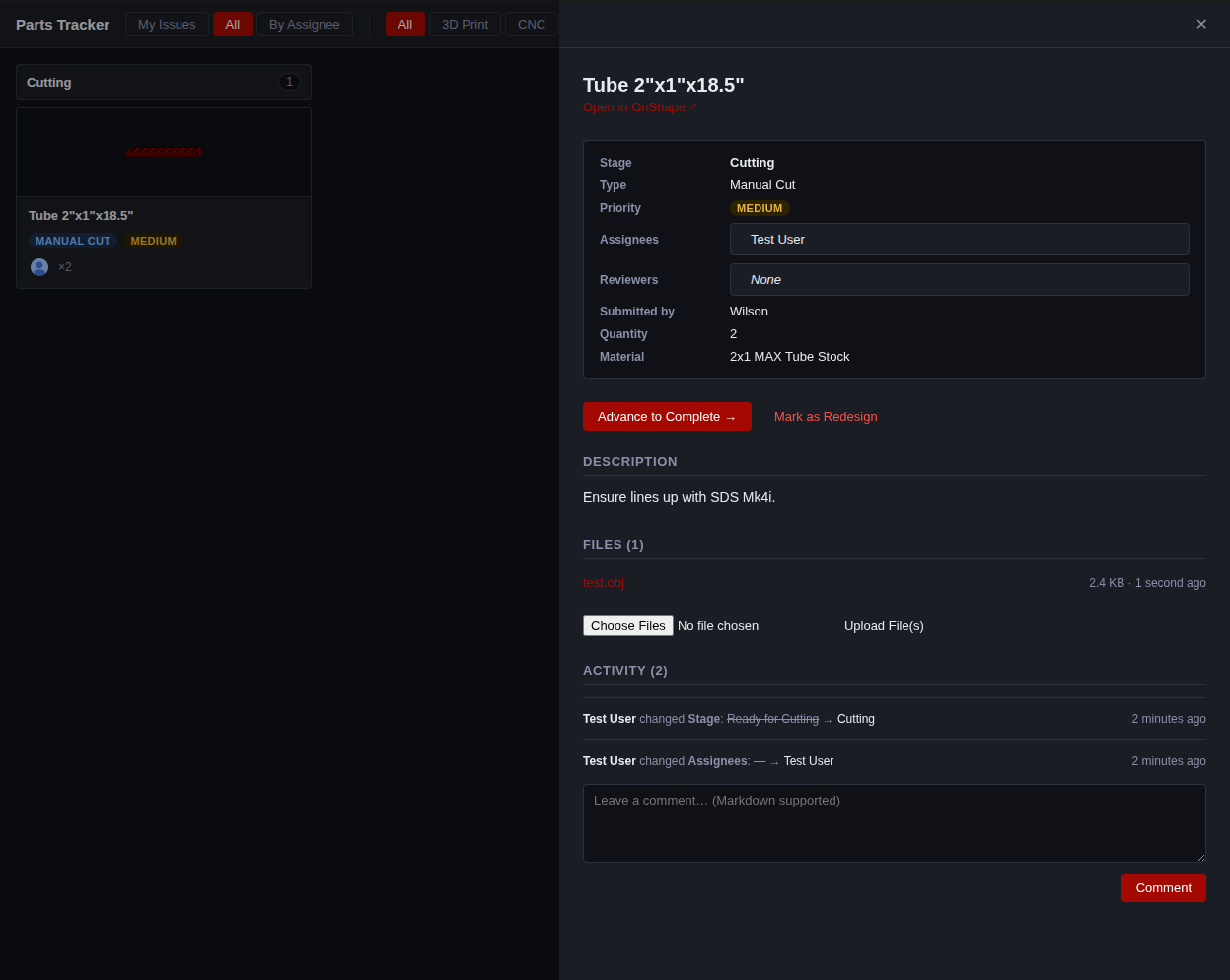Click the MEDIUM tag on the Tube card
This screenshot has width=1230, height=980.
point(154,241)
